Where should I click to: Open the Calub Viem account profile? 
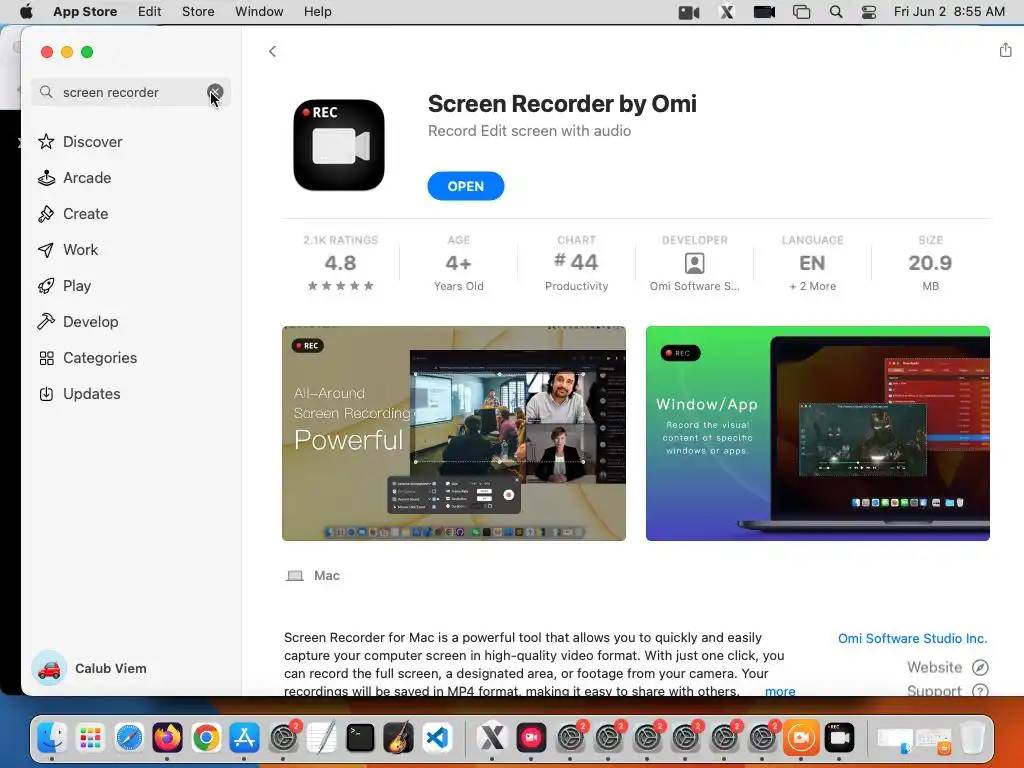(x=90, y=668)
